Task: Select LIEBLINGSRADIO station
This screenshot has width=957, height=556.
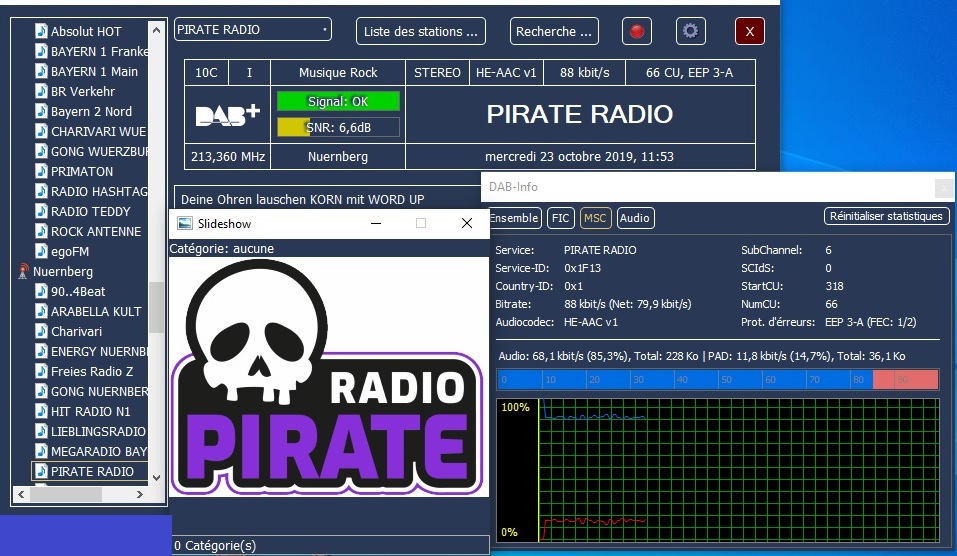Action: [98, 431]
